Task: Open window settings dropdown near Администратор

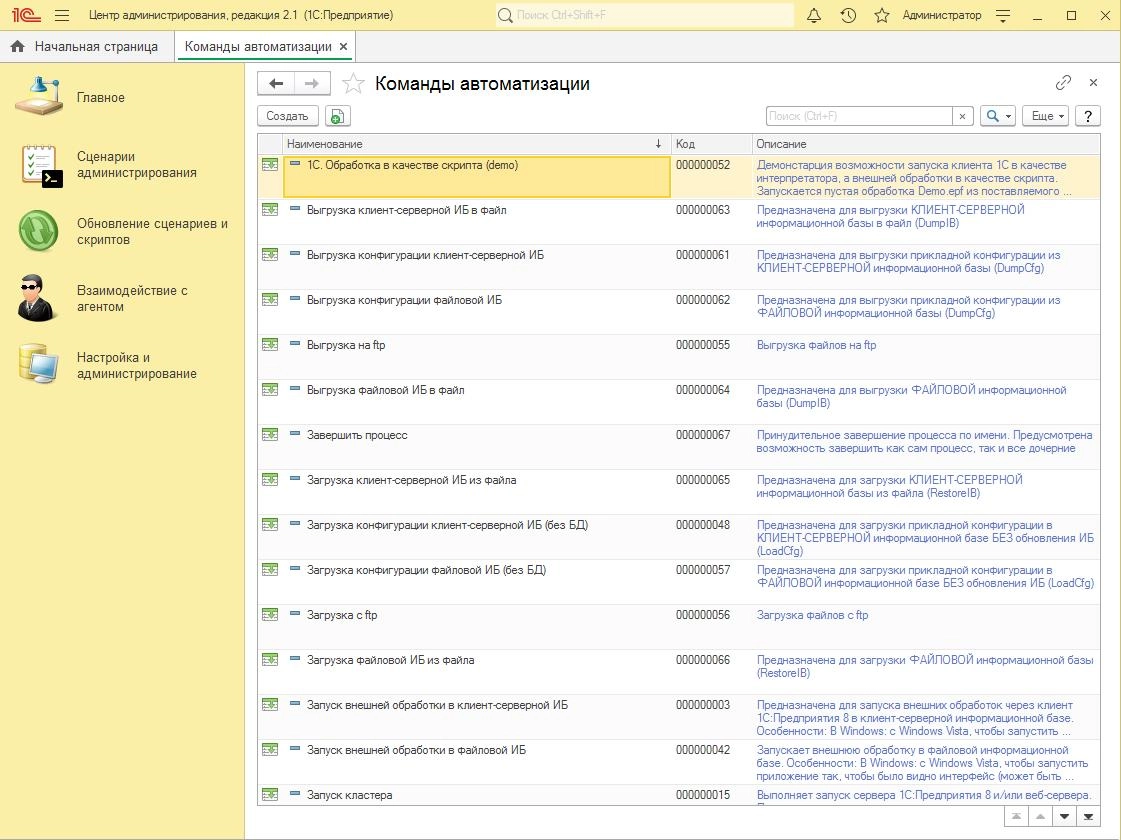Action: pos(1004,16)
